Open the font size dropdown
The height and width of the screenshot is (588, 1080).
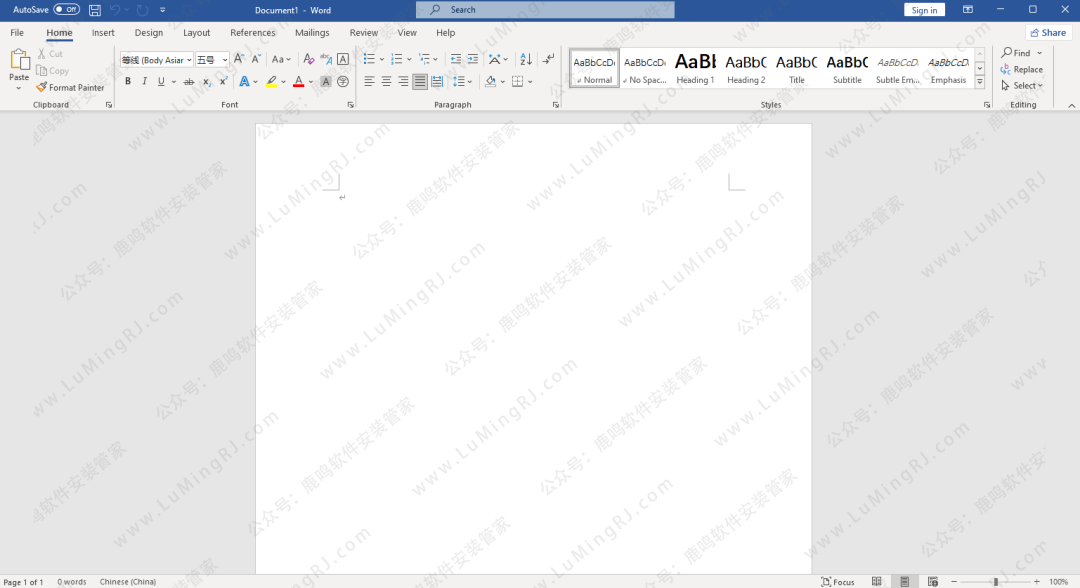click(x=225, y=60)
